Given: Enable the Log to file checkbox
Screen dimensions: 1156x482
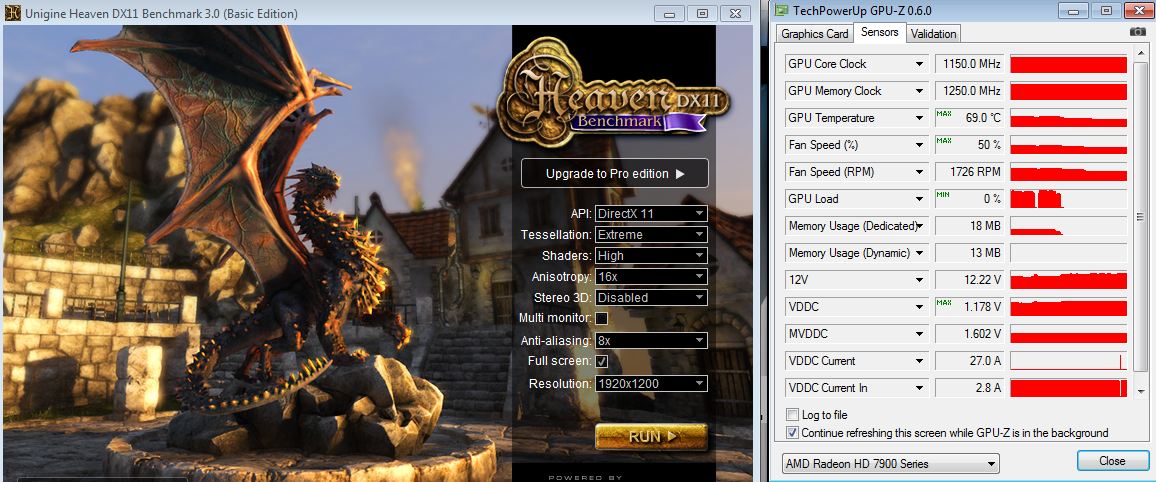Looking at the screenshot, I should [x=793, y=415].
